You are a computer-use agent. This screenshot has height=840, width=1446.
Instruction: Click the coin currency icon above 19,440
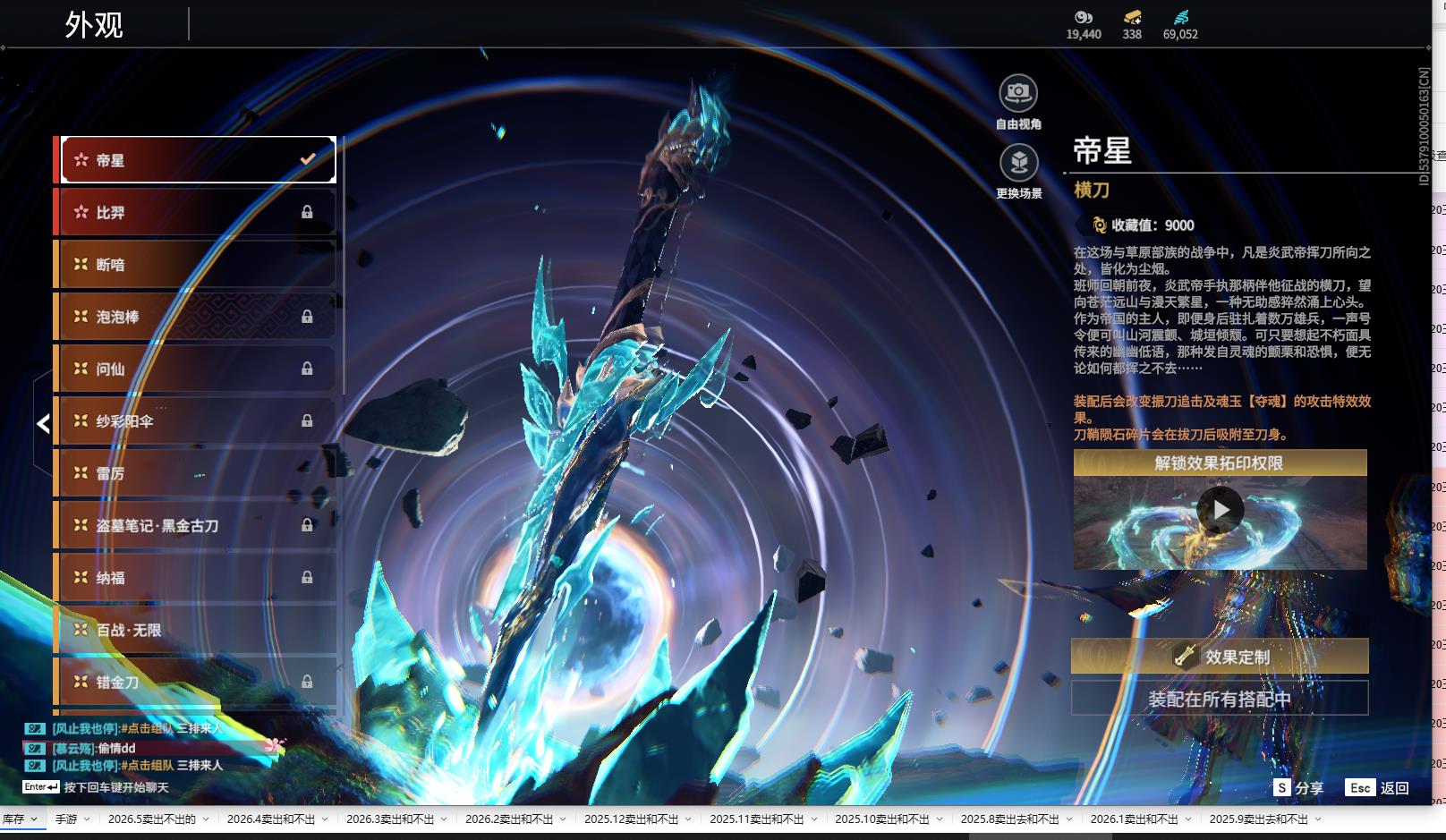1083,17
